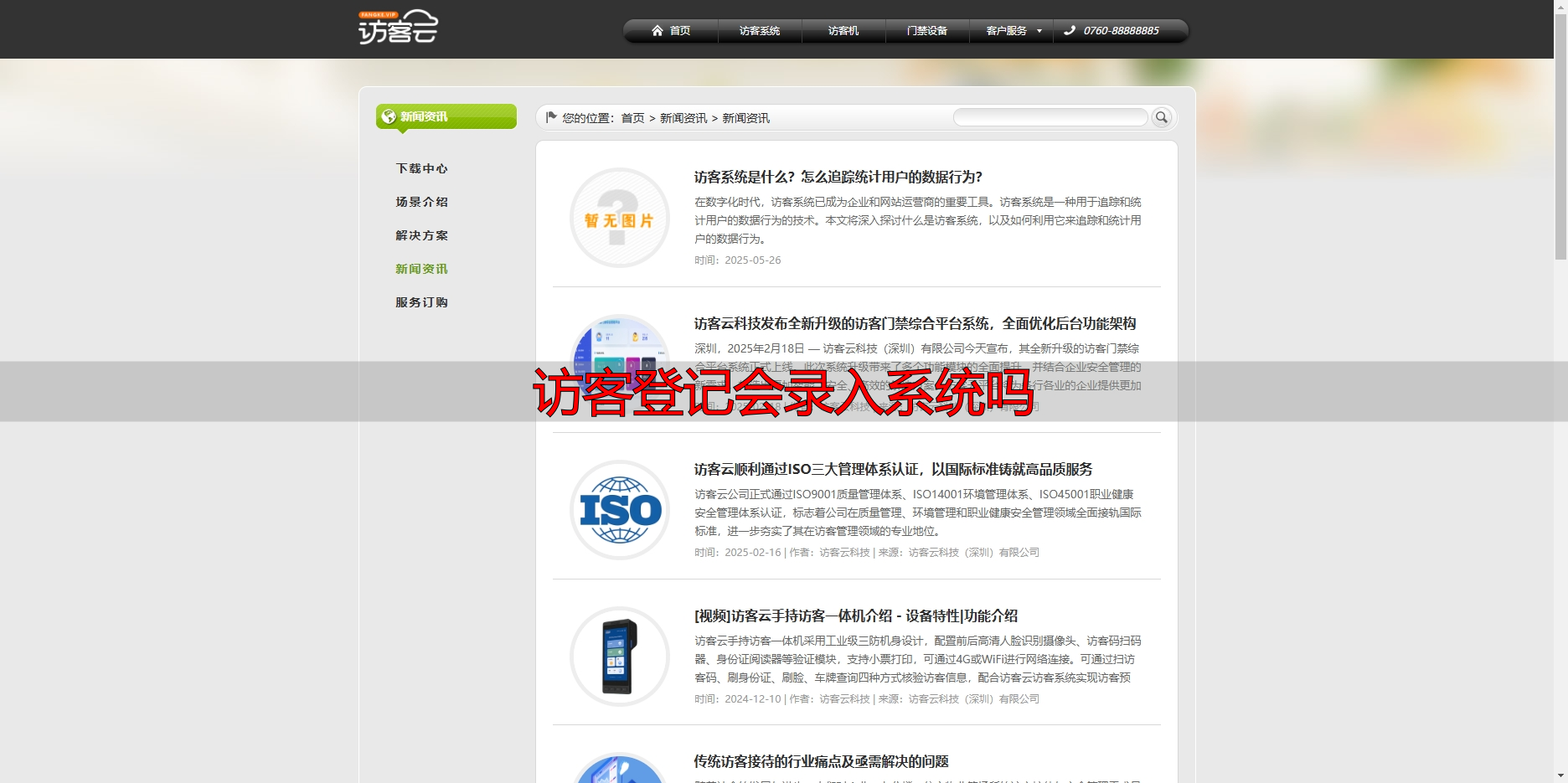The image size is (1568, 783).
Task: Click the 暂无图片 placeholder thumbnail
Action: pos(620,218)
